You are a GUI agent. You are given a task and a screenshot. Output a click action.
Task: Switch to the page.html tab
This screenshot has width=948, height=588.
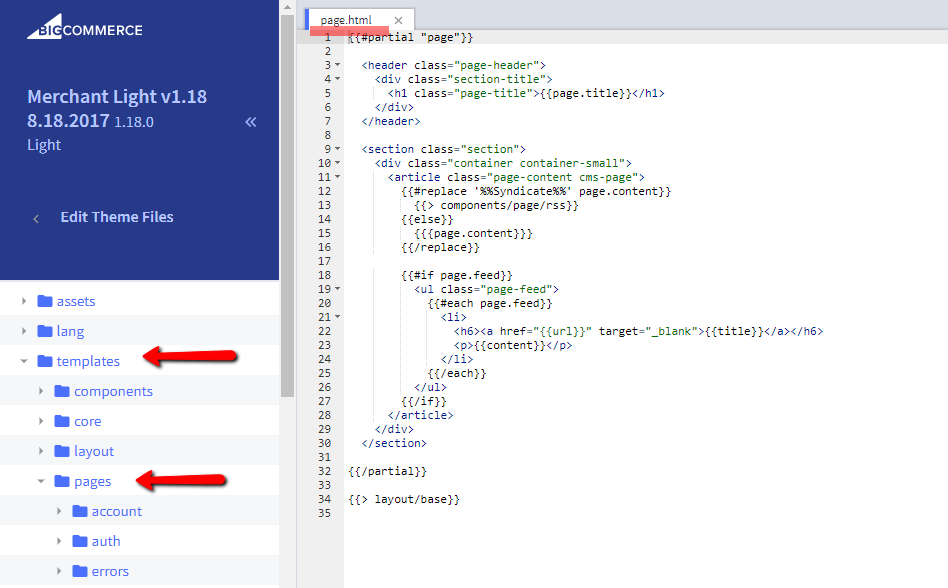pyautogui.click(x=346, y=20)
